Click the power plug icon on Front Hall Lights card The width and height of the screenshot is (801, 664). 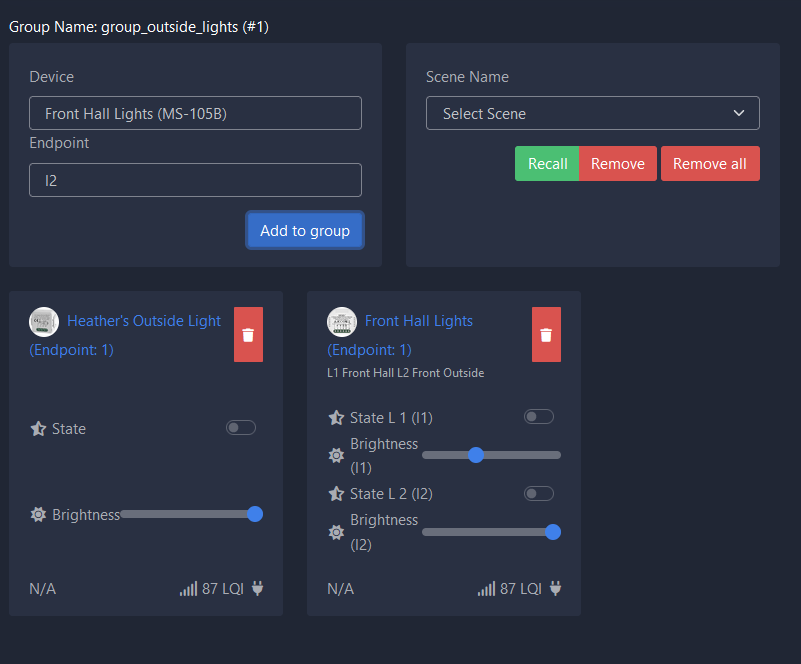tap(554, 588)
